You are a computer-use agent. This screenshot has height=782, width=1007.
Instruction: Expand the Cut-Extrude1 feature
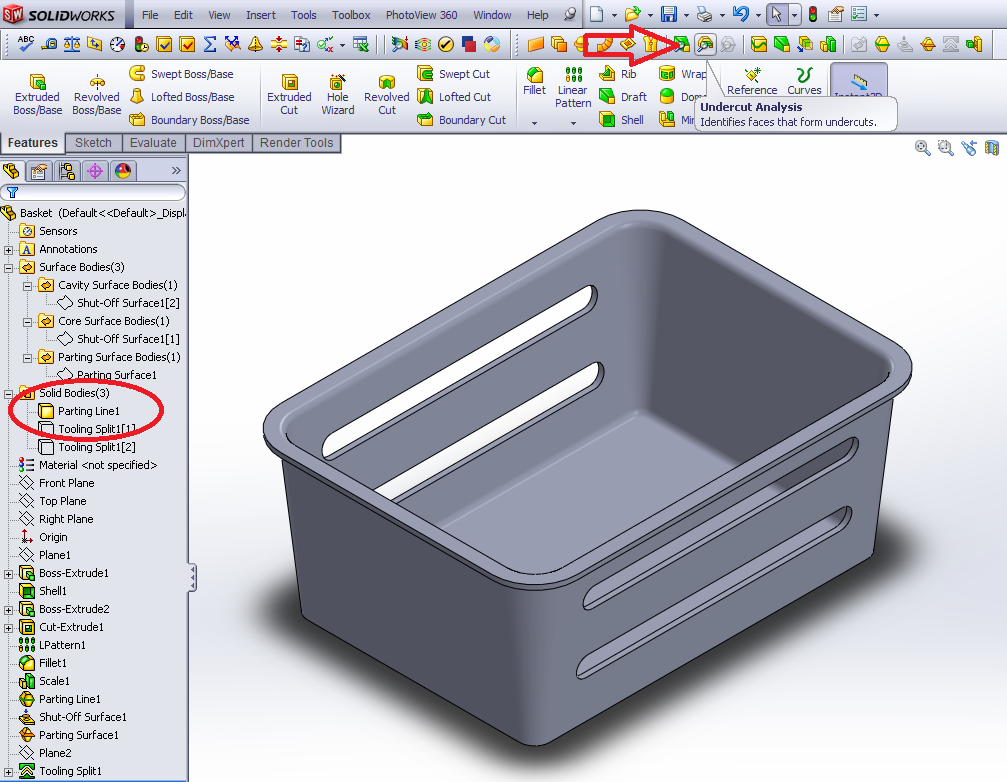8,628
